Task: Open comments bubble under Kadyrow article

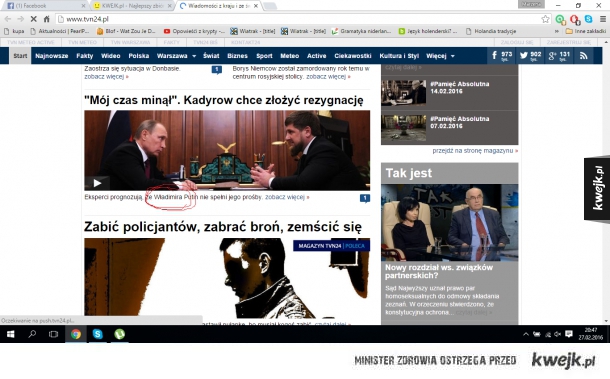Action: coord(365,198)
